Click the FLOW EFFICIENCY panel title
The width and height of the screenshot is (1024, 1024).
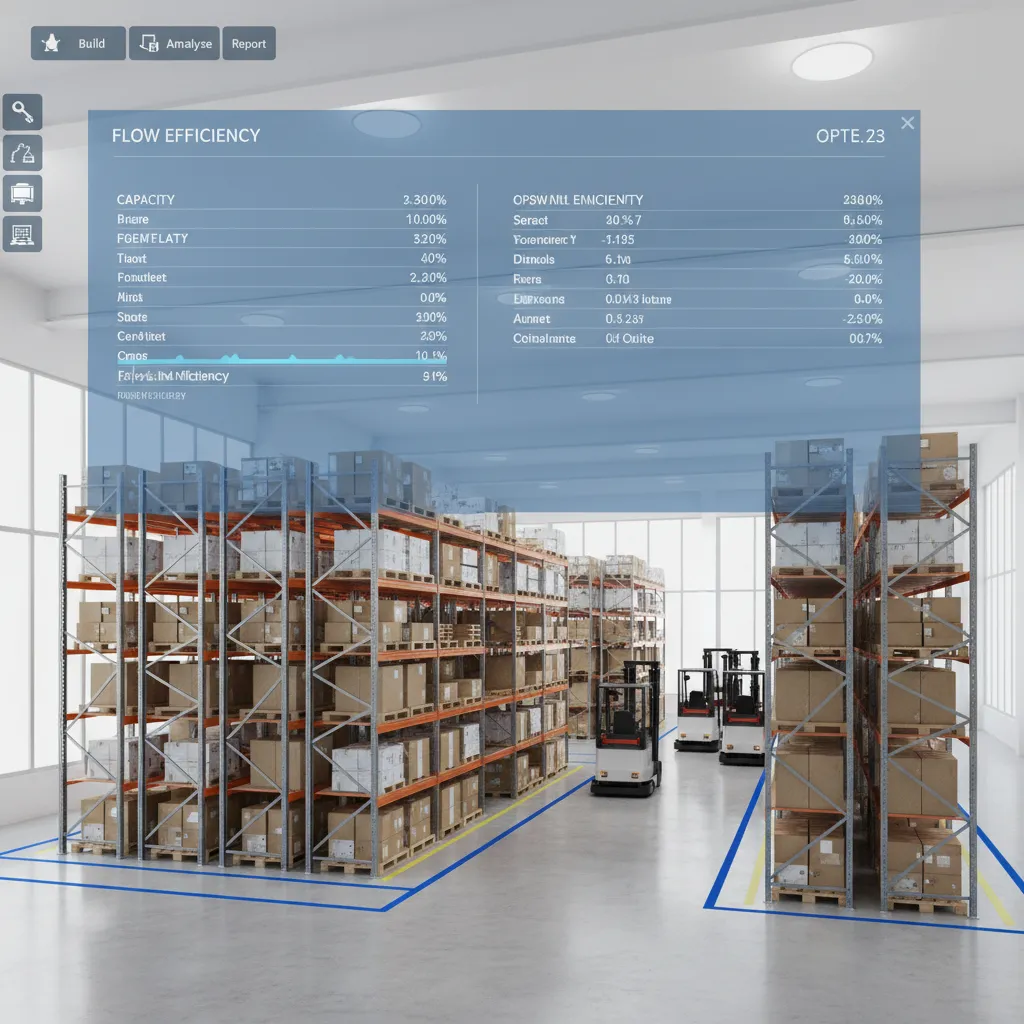(x=187, y=135)
